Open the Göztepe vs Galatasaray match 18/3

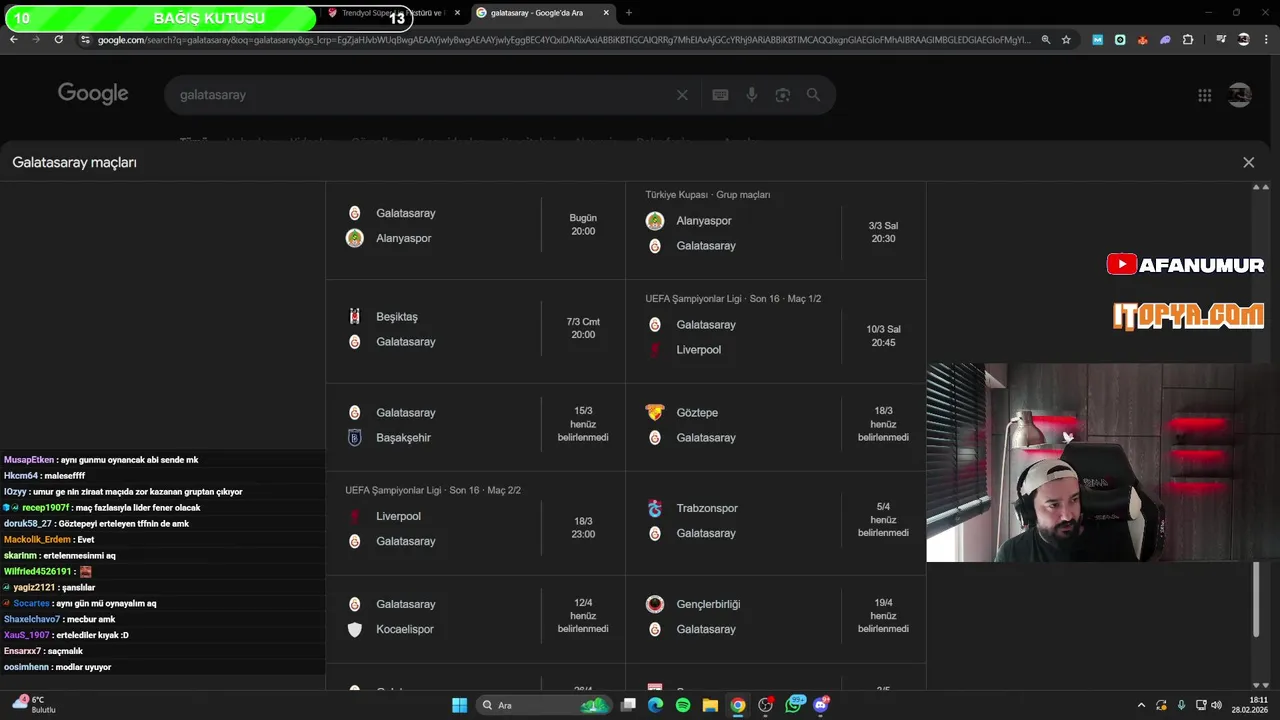[775, 425]
